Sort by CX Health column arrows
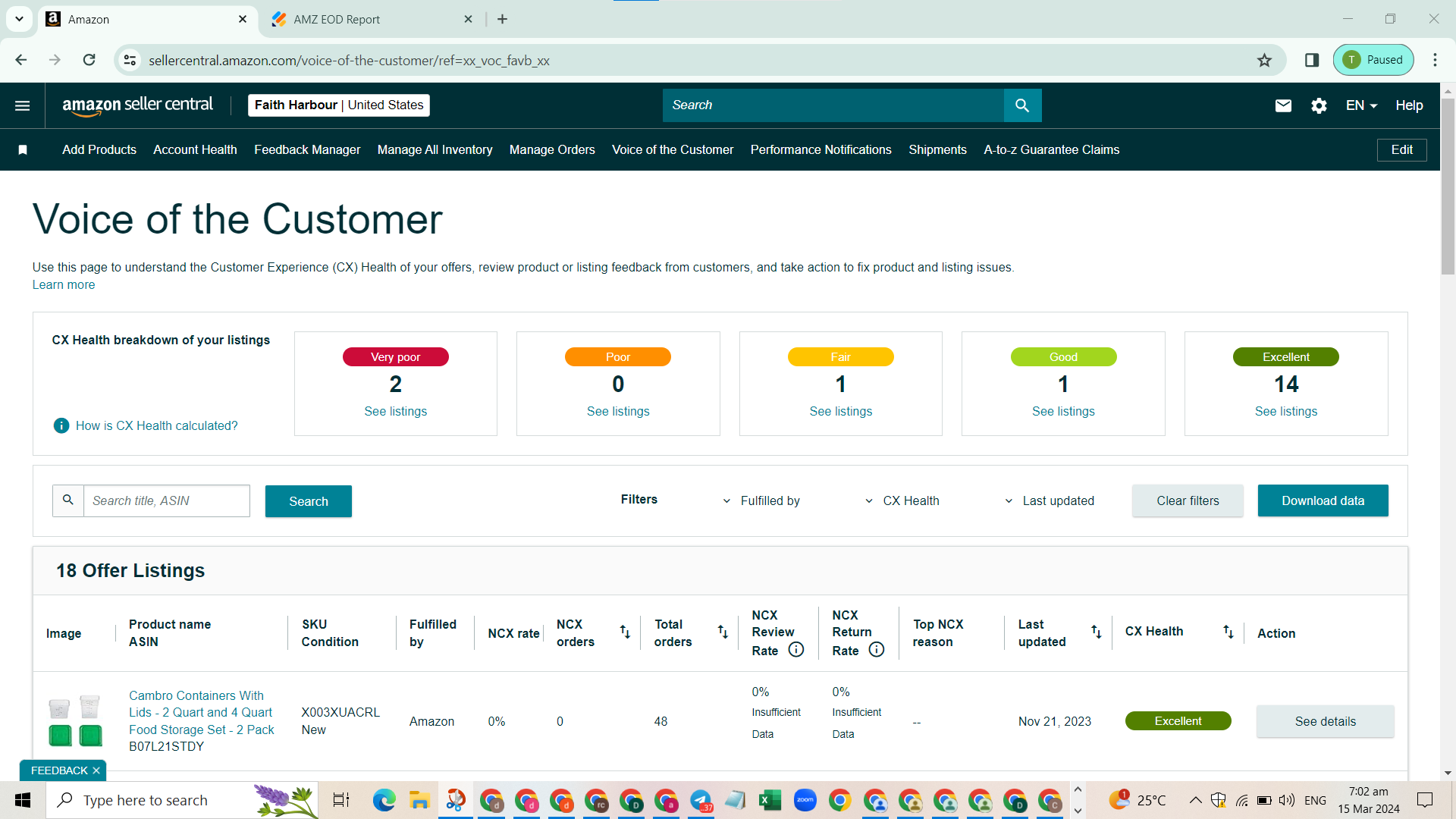 pyautogui.click(x=1228, y=632)
